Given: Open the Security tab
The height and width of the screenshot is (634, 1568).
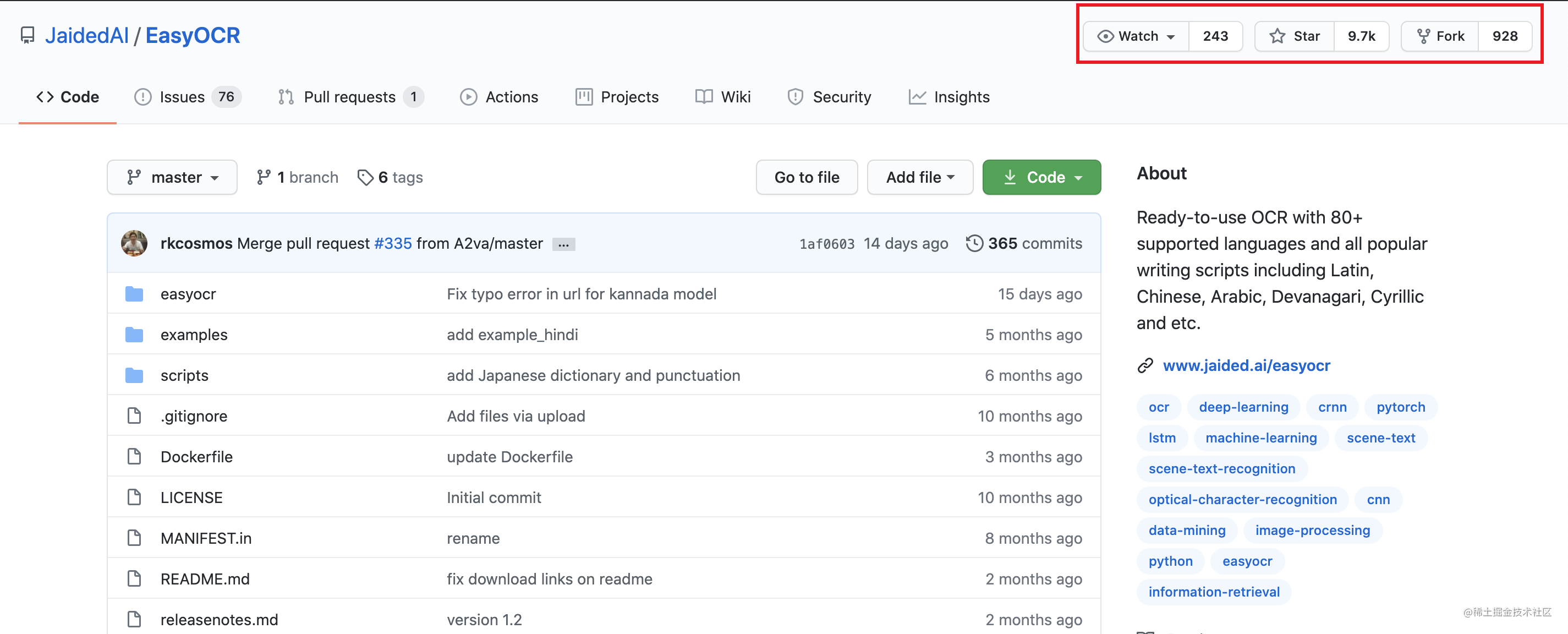Looking at the screenshot, I should tap(829, 97).
